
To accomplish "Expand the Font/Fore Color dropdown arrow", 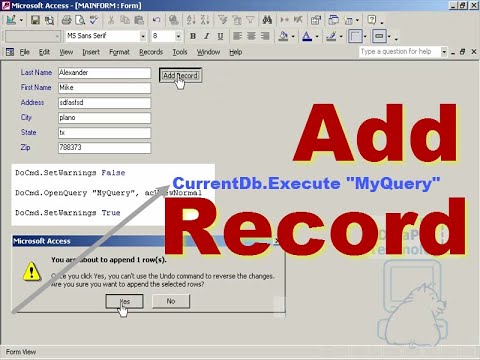I will (317, 36).
